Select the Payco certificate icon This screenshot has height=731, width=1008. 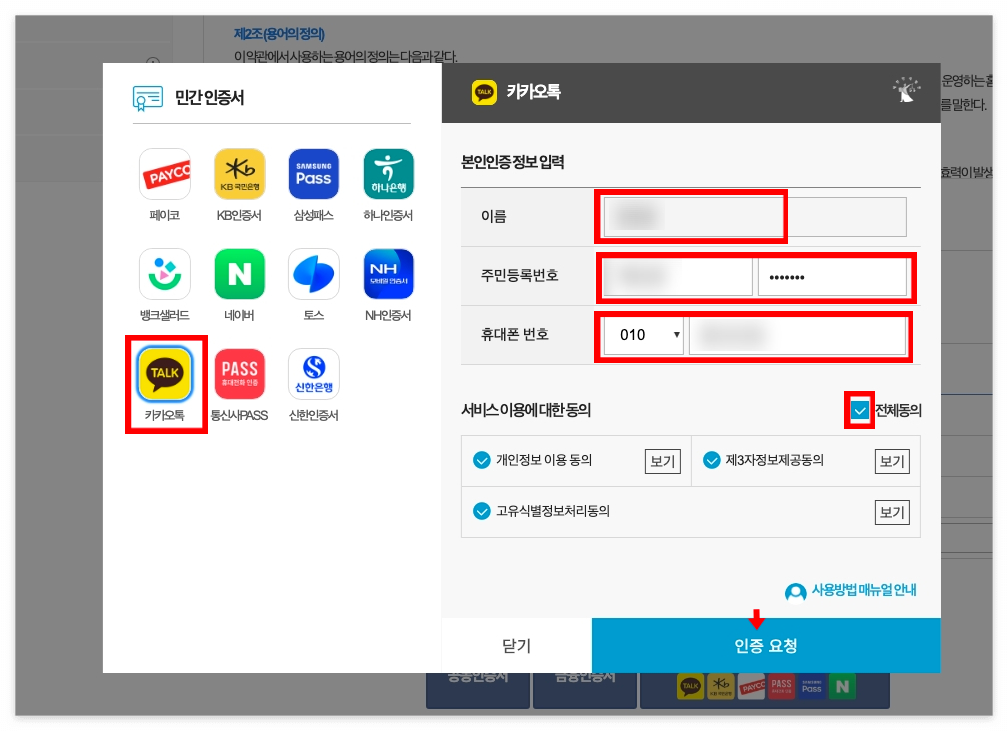tap(165, 174)
